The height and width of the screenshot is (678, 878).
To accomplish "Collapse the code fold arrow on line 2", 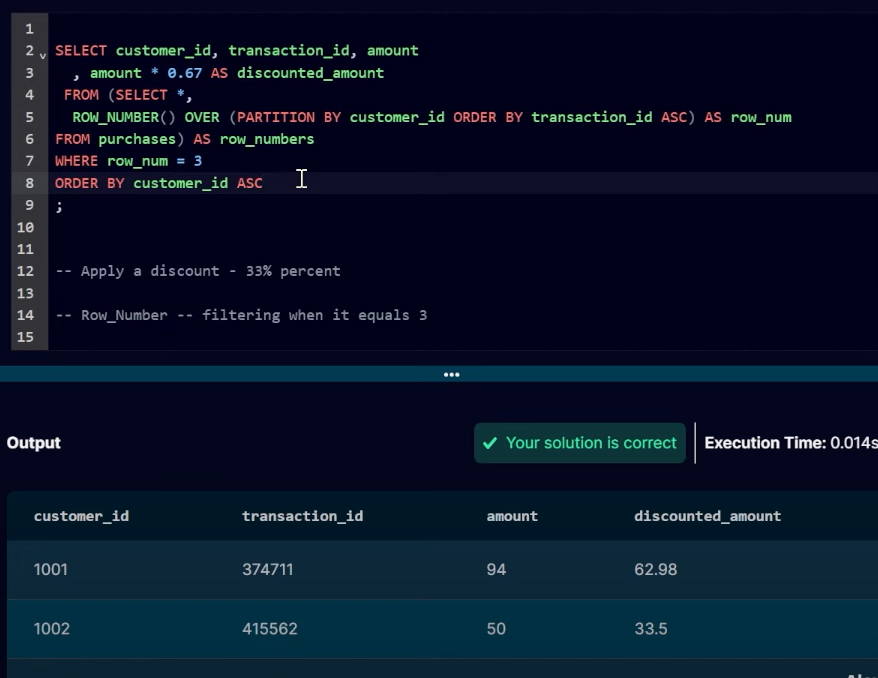I will (43, 55).
